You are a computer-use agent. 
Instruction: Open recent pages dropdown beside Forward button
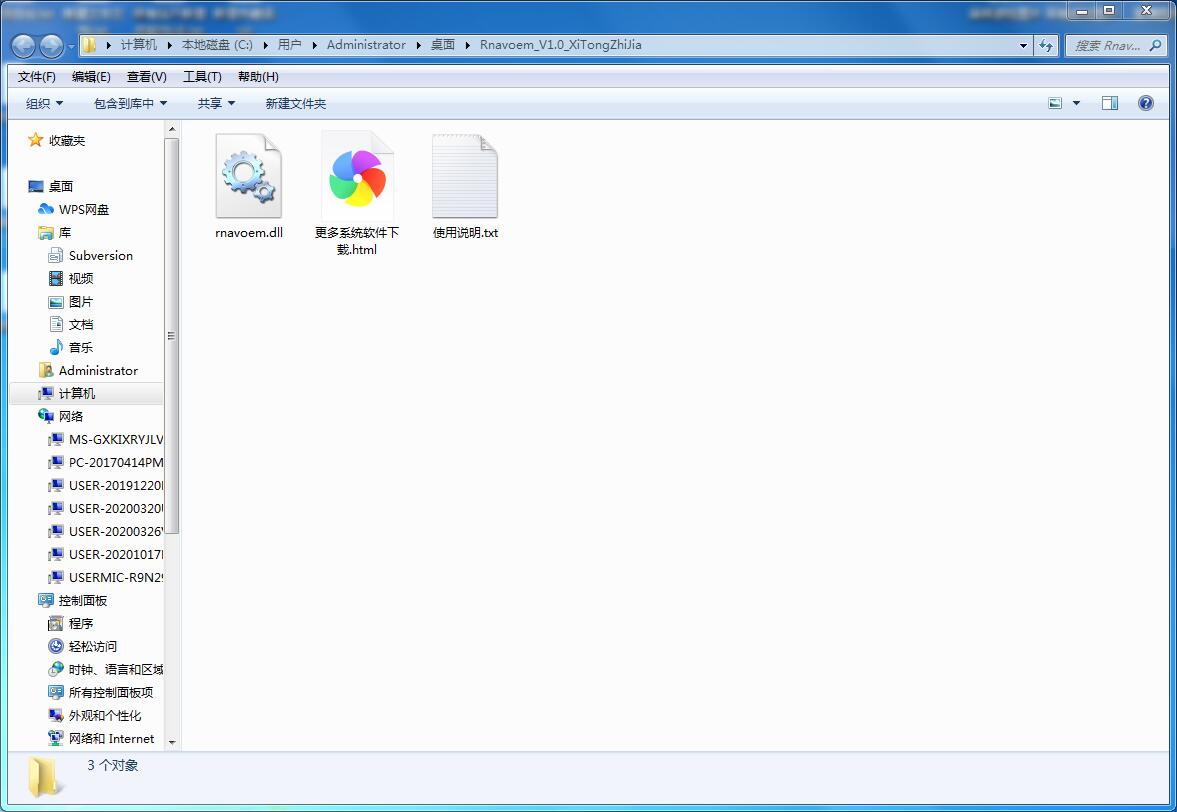[x=71, y=46]
